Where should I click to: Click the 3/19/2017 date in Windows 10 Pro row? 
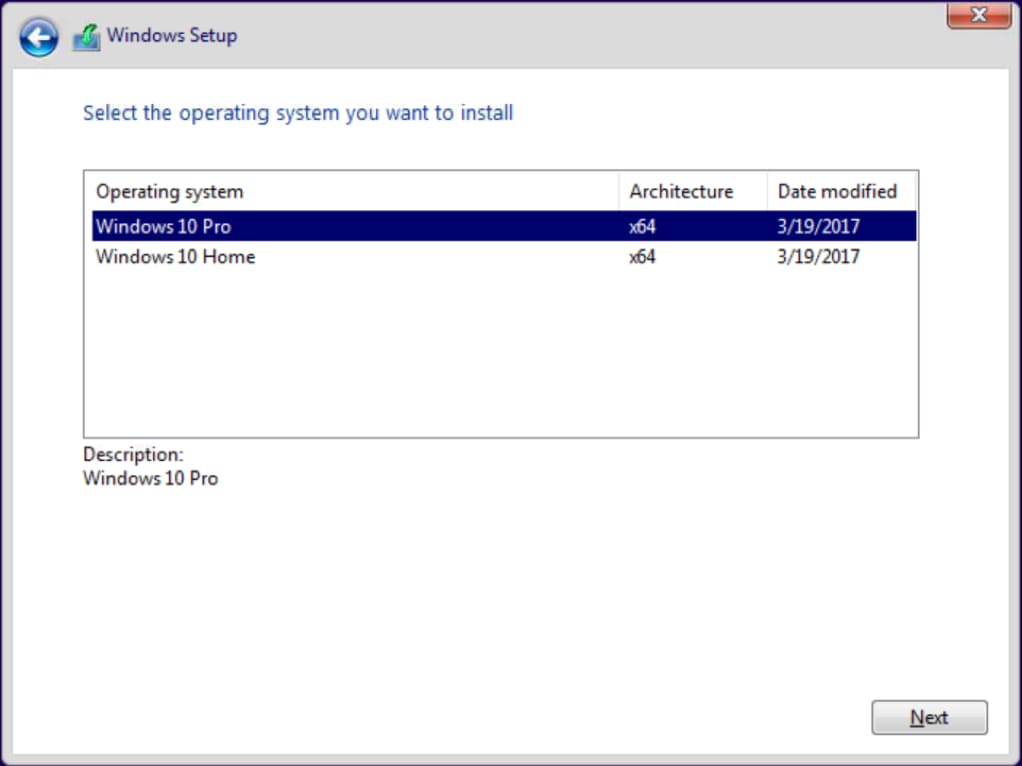coord(818,226)
